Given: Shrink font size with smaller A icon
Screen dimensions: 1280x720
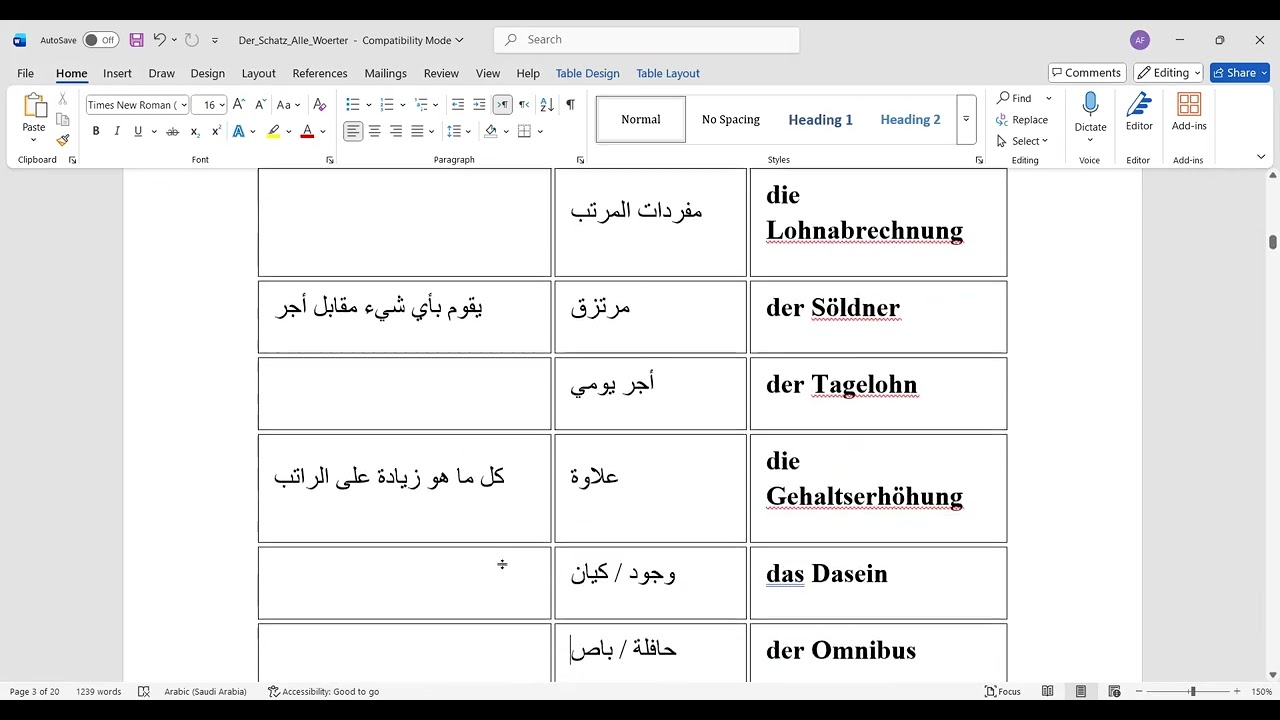Looking at the screenshot, I should (x=260, y=105).
